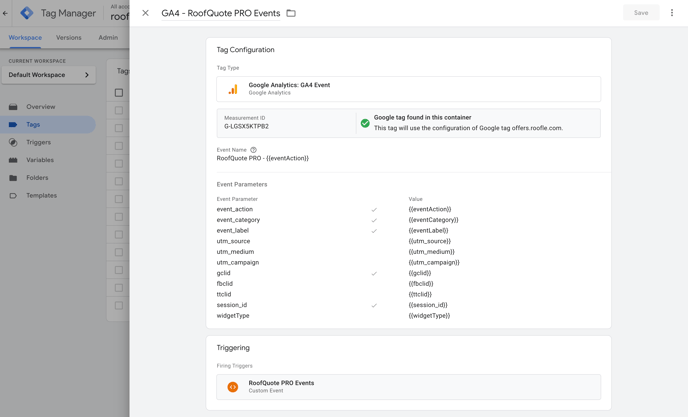Go to Overview in the sidebar
688x417 pixels.
pyautogui.click(x=48, y=107)
